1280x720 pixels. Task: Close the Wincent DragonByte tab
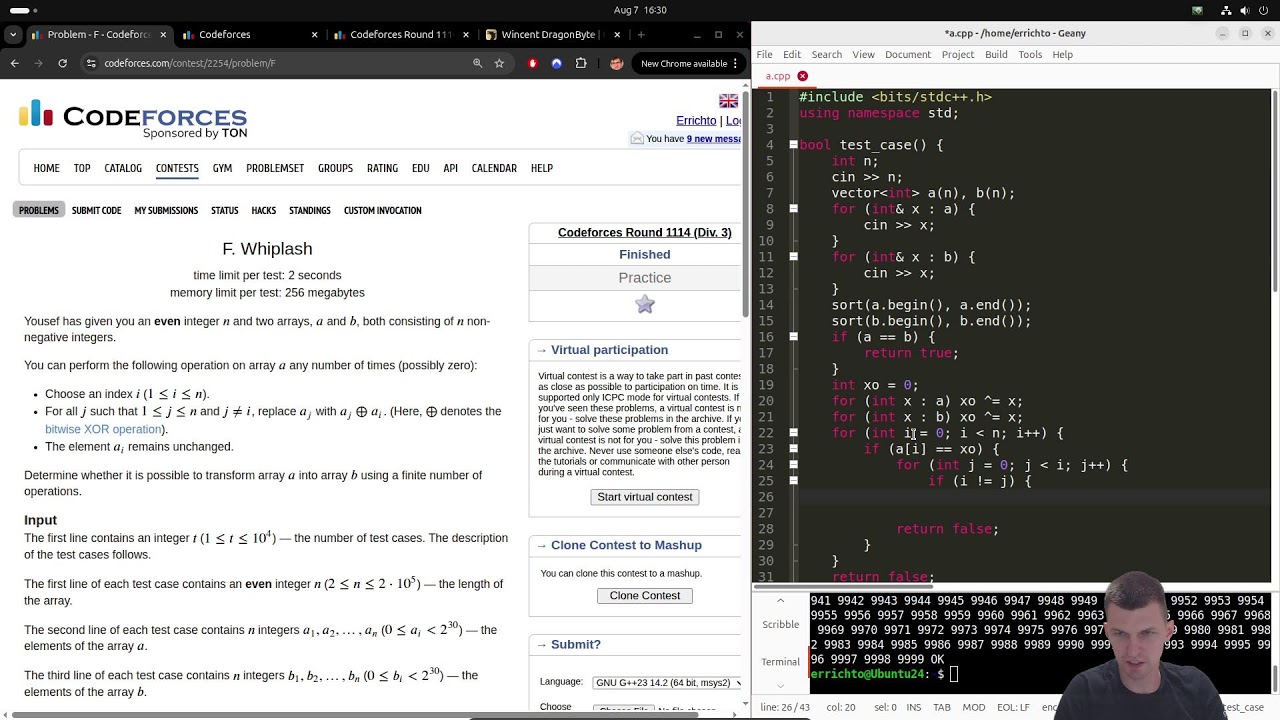(x=616, y=34)
